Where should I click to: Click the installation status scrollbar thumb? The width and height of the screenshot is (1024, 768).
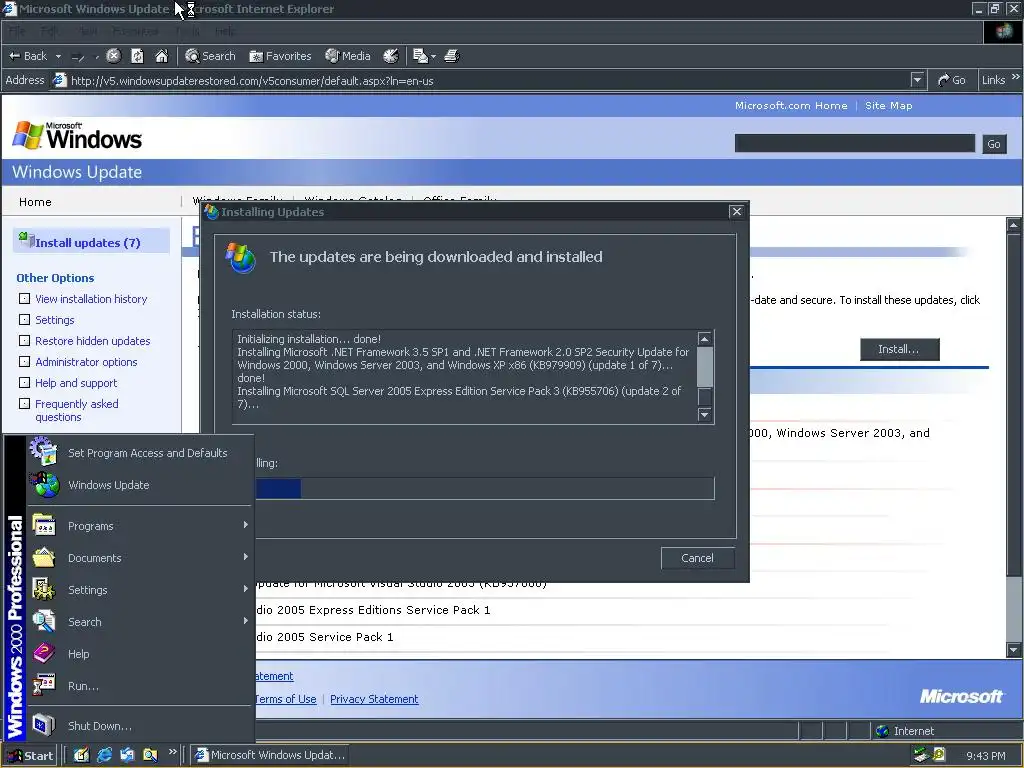[x=704, y=366]
